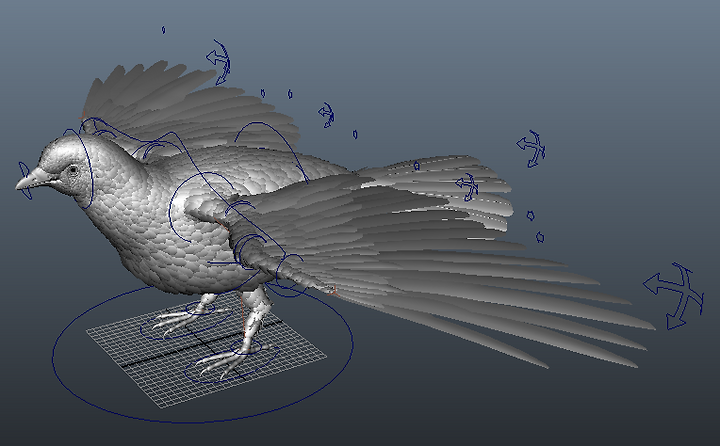Select the arrow control overlapping the upper tail feathers
Viewport: 720px width, 446px height.
467,186
